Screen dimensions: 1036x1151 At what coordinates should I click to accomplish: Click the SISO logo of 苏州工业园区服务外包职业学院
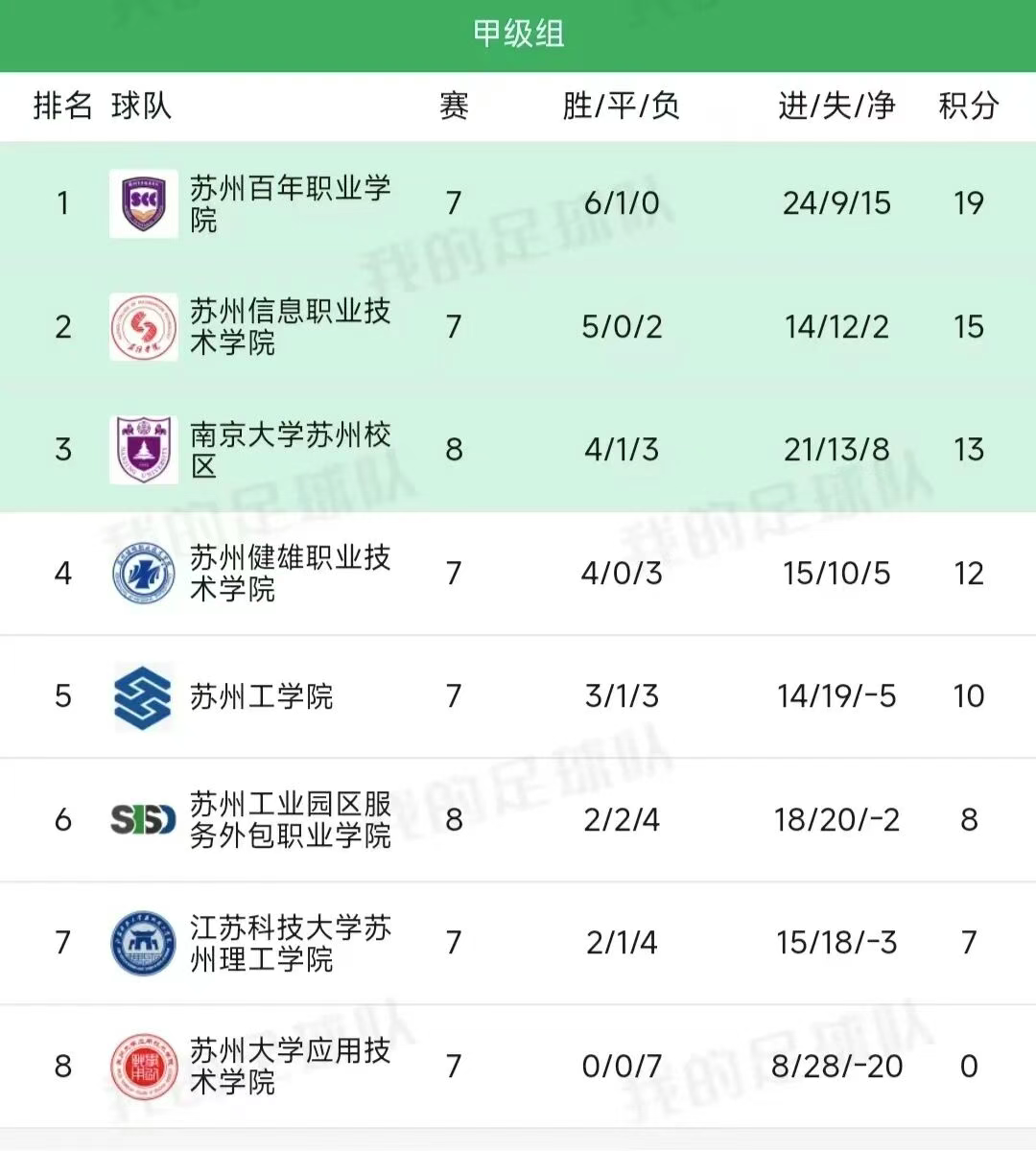(143, 819)
